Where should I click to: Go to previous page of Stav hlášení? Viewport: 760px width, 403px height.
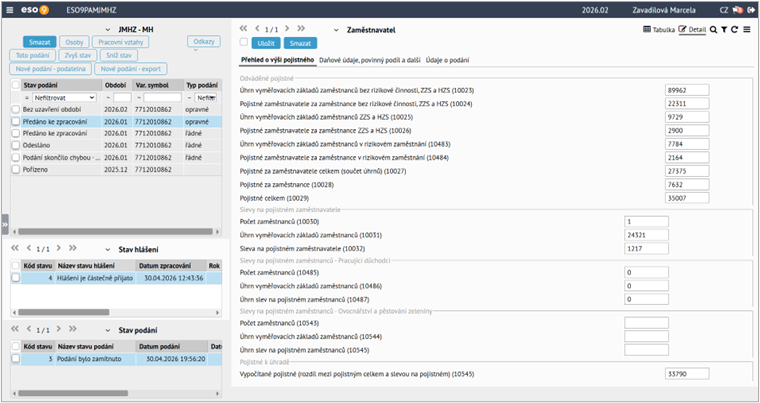tap(29, 248)
